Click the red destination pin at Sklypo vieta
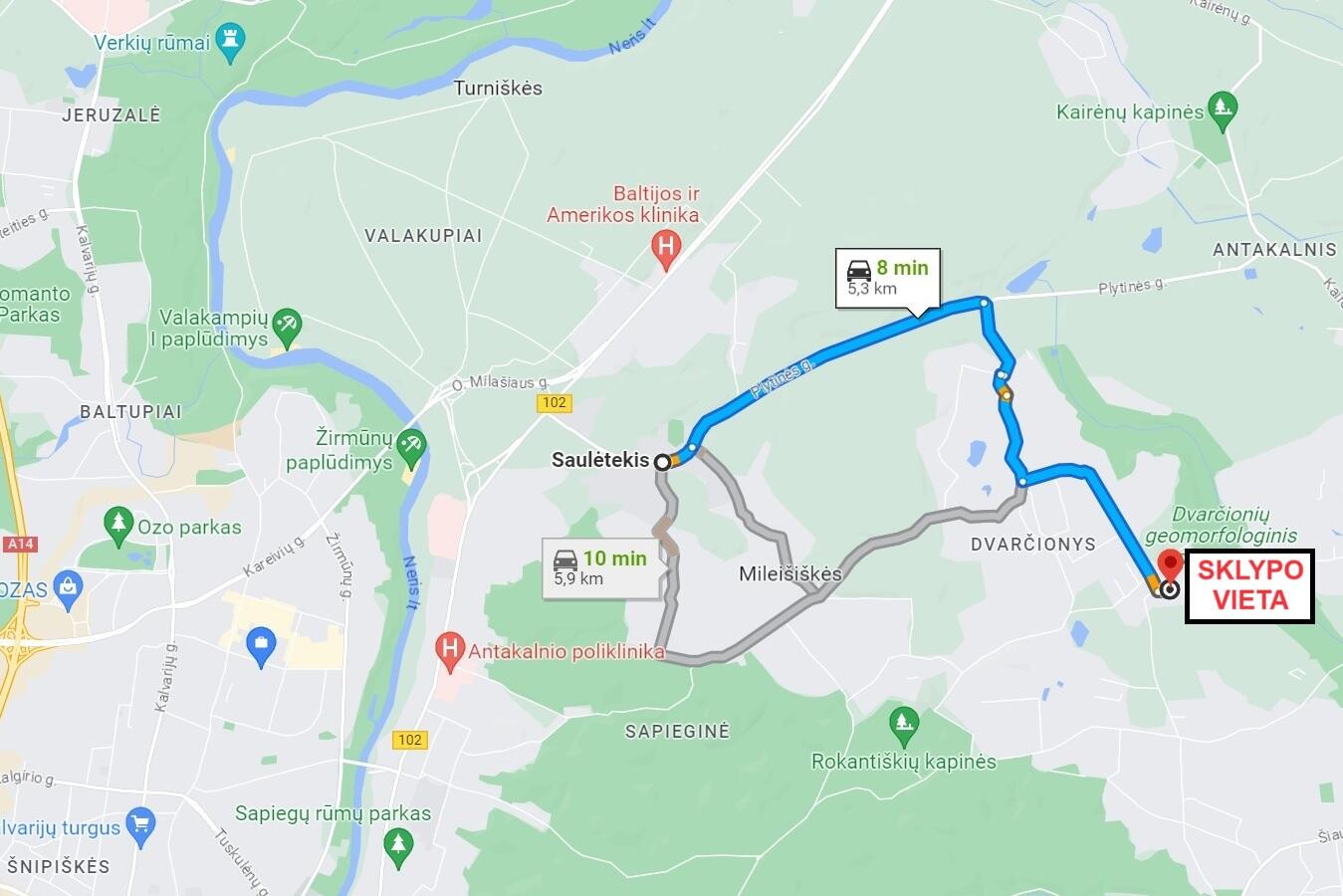Screen dimensions: 1343x896 click(1170, 567)
